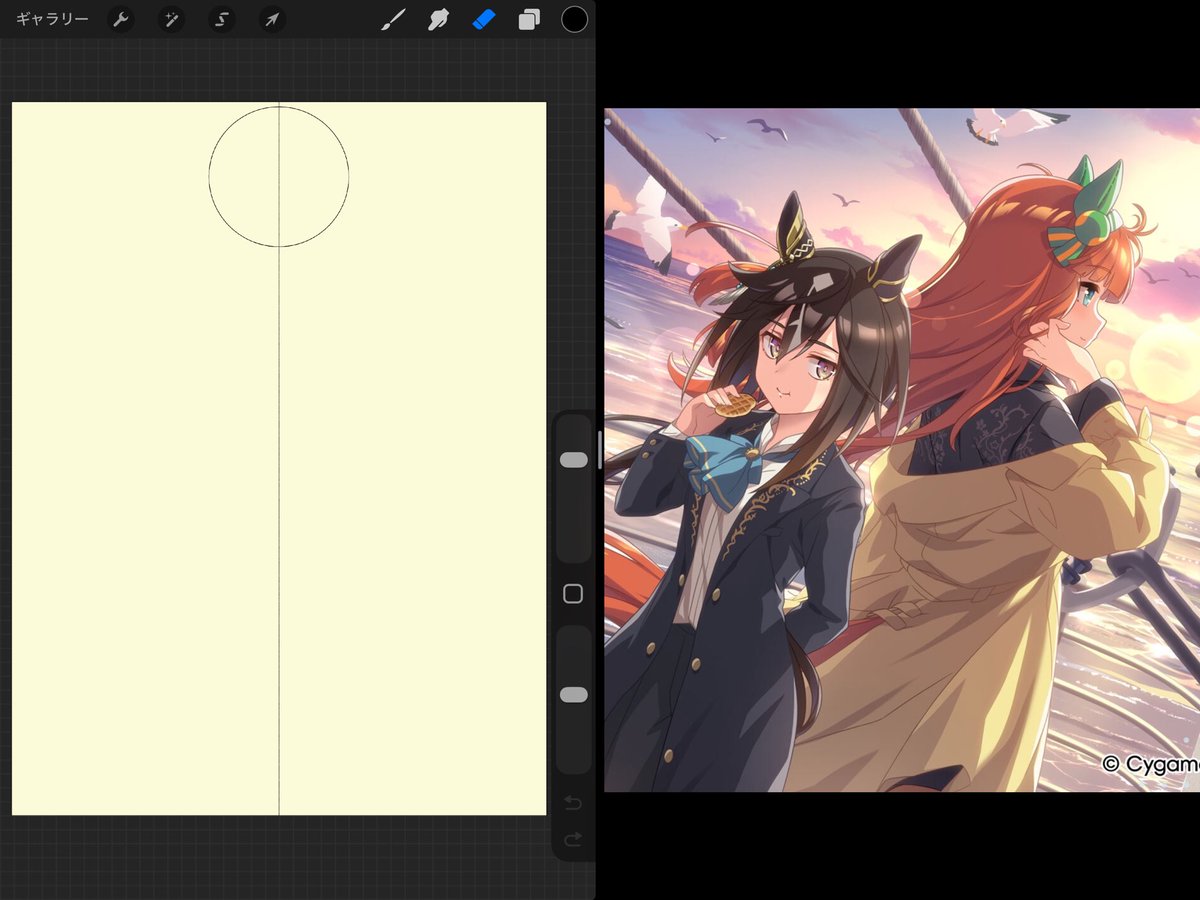Open the ギャラリー gallery
1200x900 pixels.
tap(52, 19)
